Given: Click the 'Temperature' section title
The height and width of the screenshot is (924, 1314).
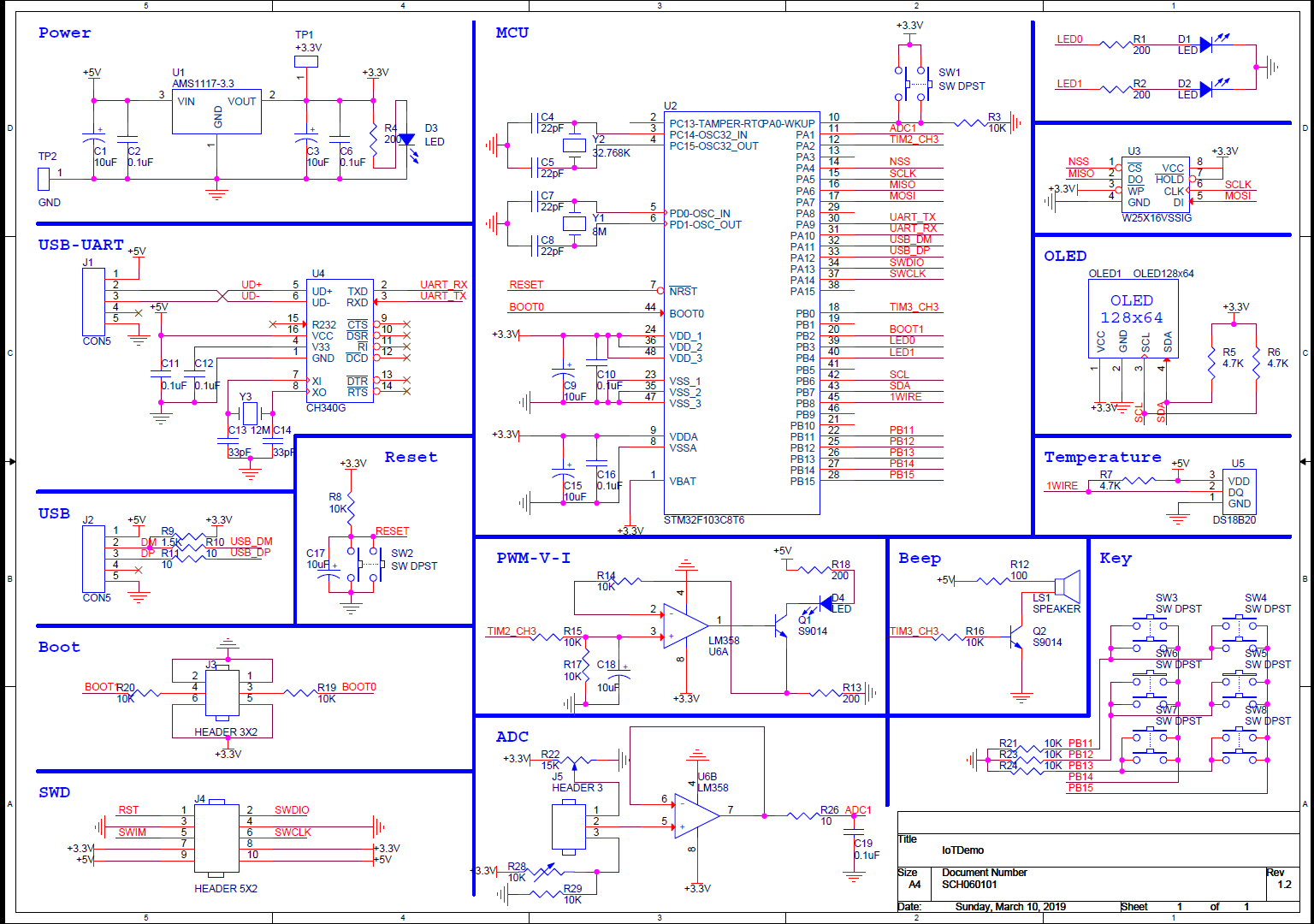Looking at the screenshot, I should (1103, 458).
